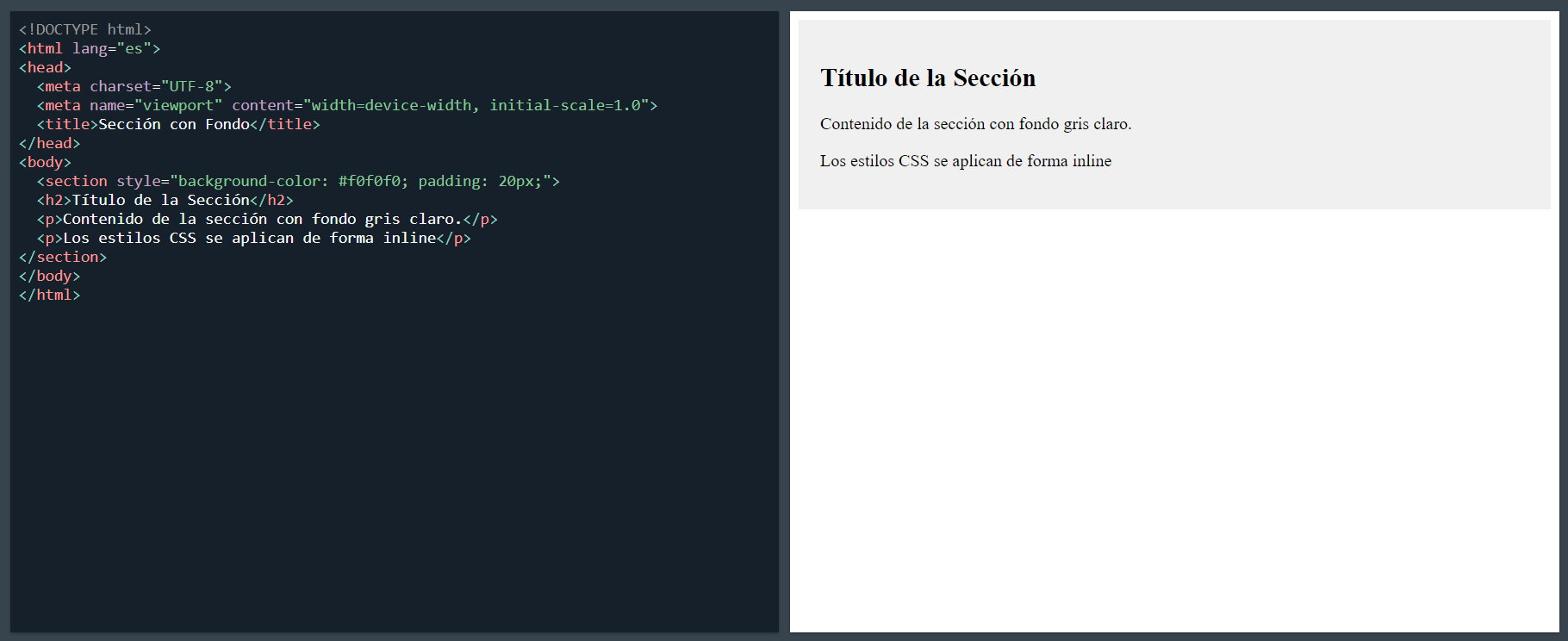The image size is (1568, 641).
Task: Click rendered paragraph "Contenido de la sección"
Action: click(976, 124)
